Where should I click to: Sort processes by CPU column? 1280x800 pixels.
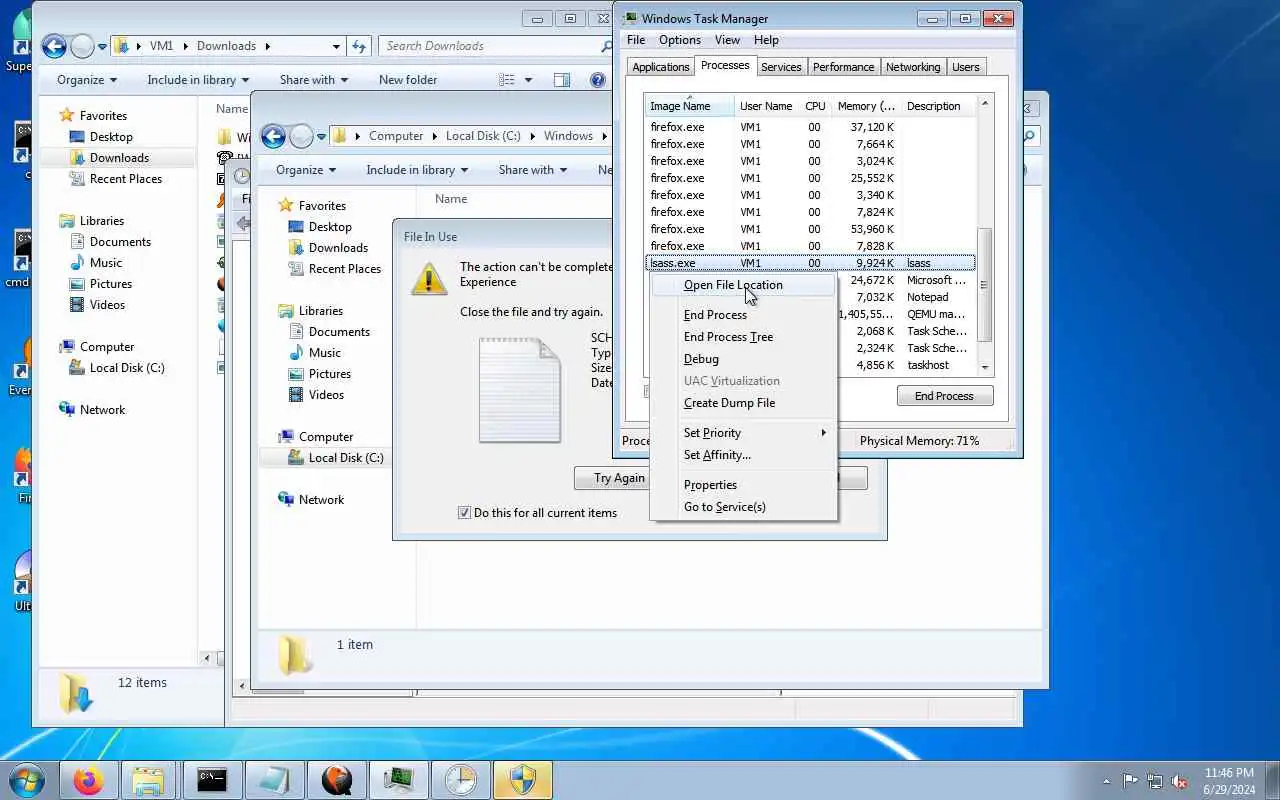815,106
